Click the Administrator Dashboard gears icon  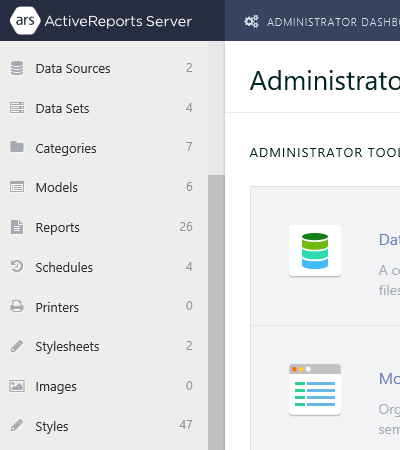click(x=251, y=22)
